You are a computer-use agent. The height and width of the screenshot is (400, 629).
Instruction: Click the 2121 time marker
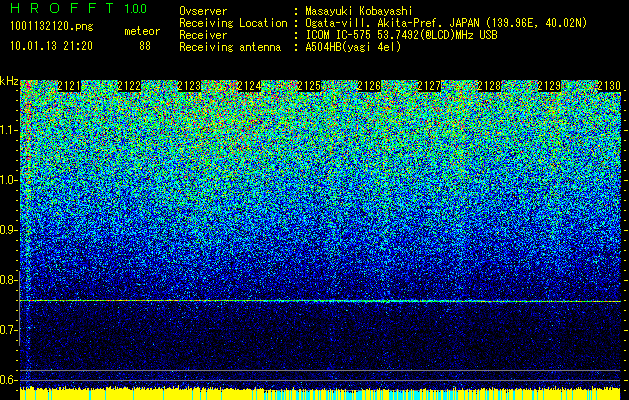[69, 86]
